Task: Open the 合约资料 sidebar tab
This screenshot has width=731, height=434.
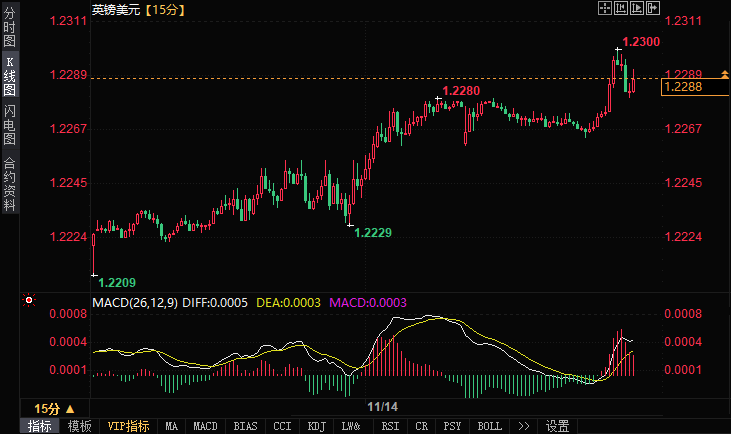Action: click(9, 184)
